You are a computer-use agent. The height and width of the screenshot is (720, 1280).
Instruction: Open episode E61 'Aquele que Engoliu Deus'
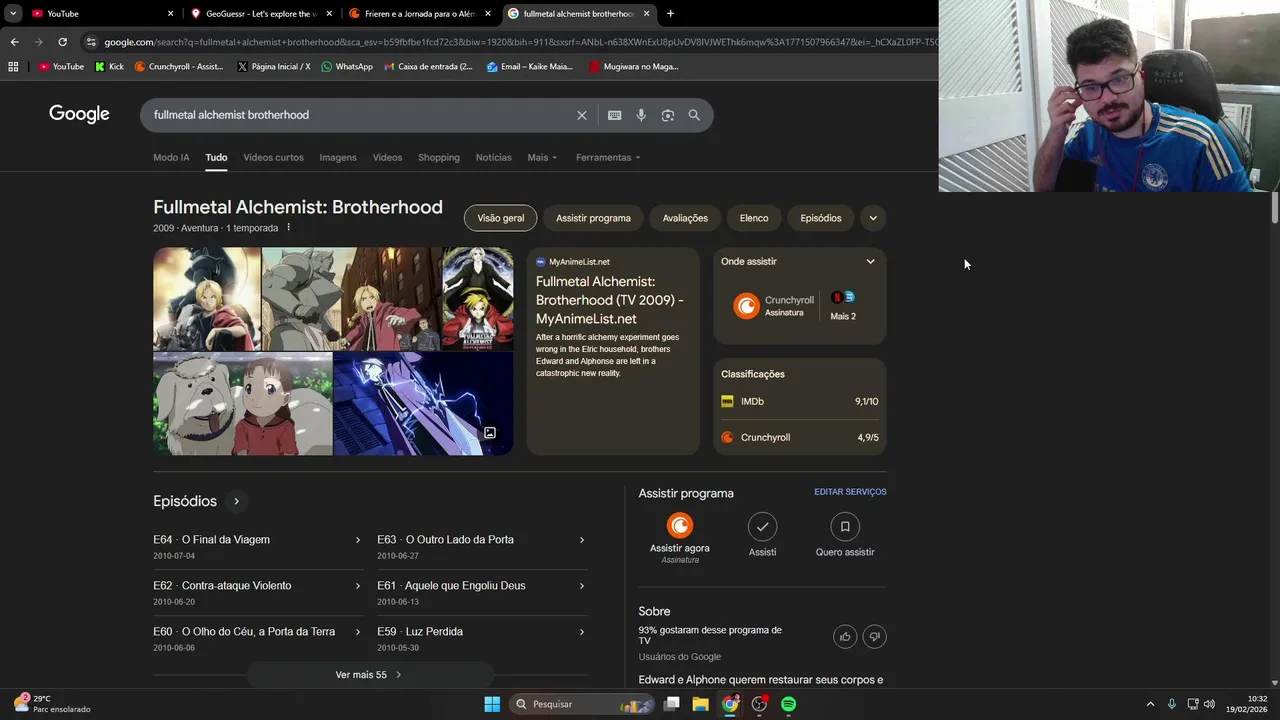point(481,592)
